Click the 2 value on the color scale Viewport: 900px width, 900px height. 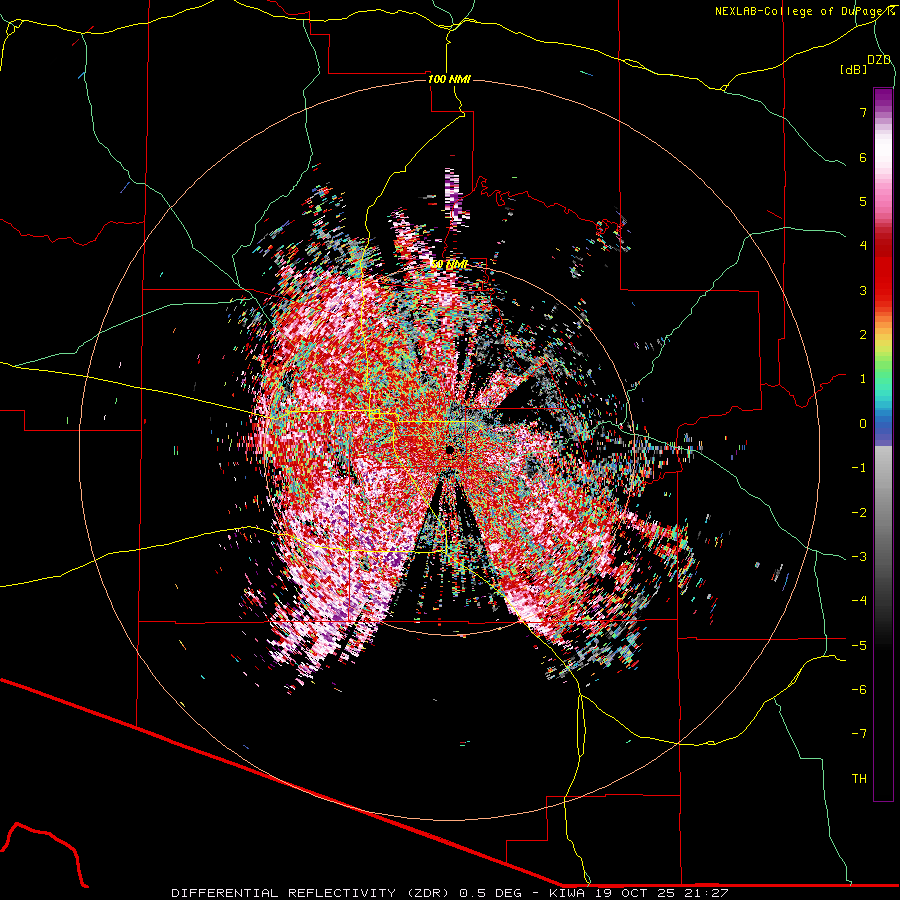pos(863,335)
